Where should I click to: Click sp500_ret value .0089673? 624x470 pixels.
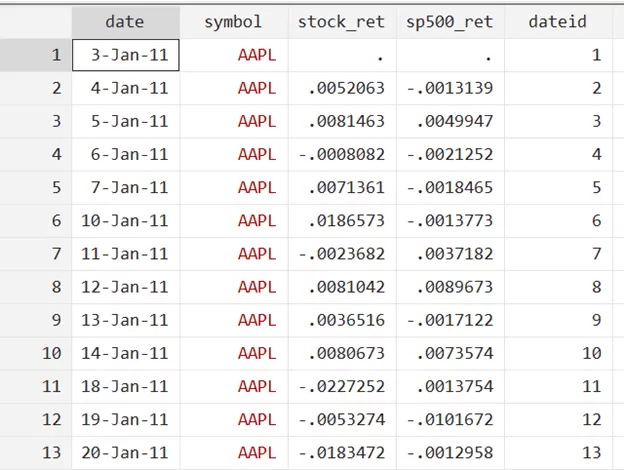click(x=450, y=287)
